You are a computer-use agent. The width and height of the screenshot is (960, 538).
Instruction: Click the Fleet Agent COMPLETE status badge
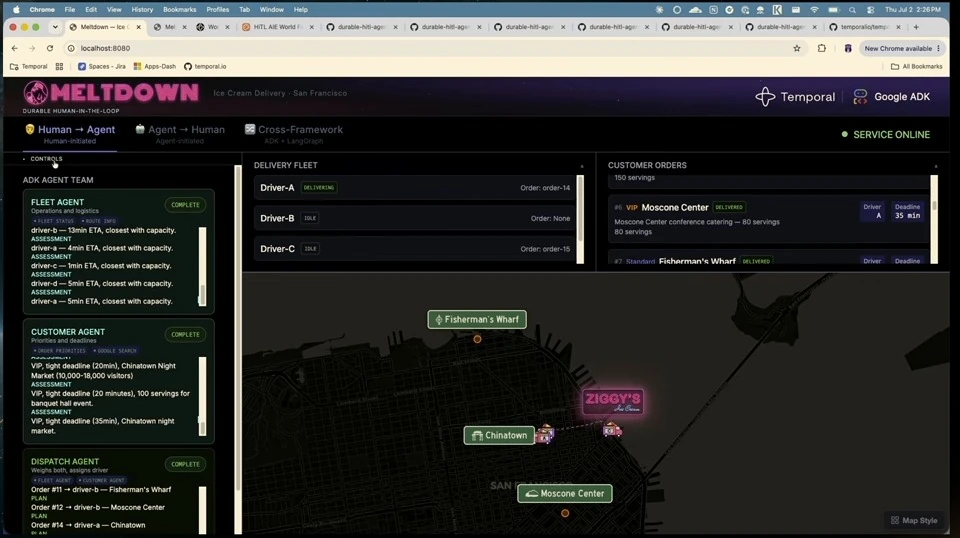pos(186,205)
